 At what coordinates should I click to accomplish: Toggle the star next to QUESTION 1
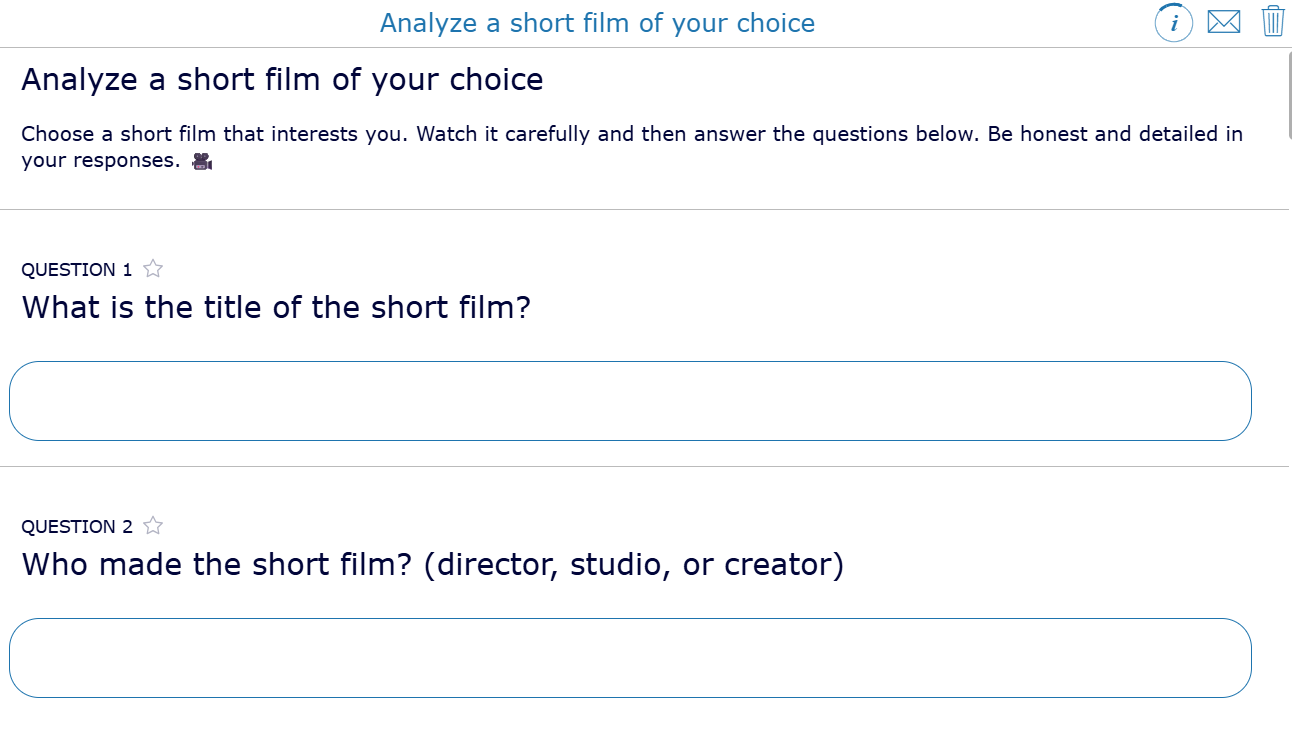(152, 268)
